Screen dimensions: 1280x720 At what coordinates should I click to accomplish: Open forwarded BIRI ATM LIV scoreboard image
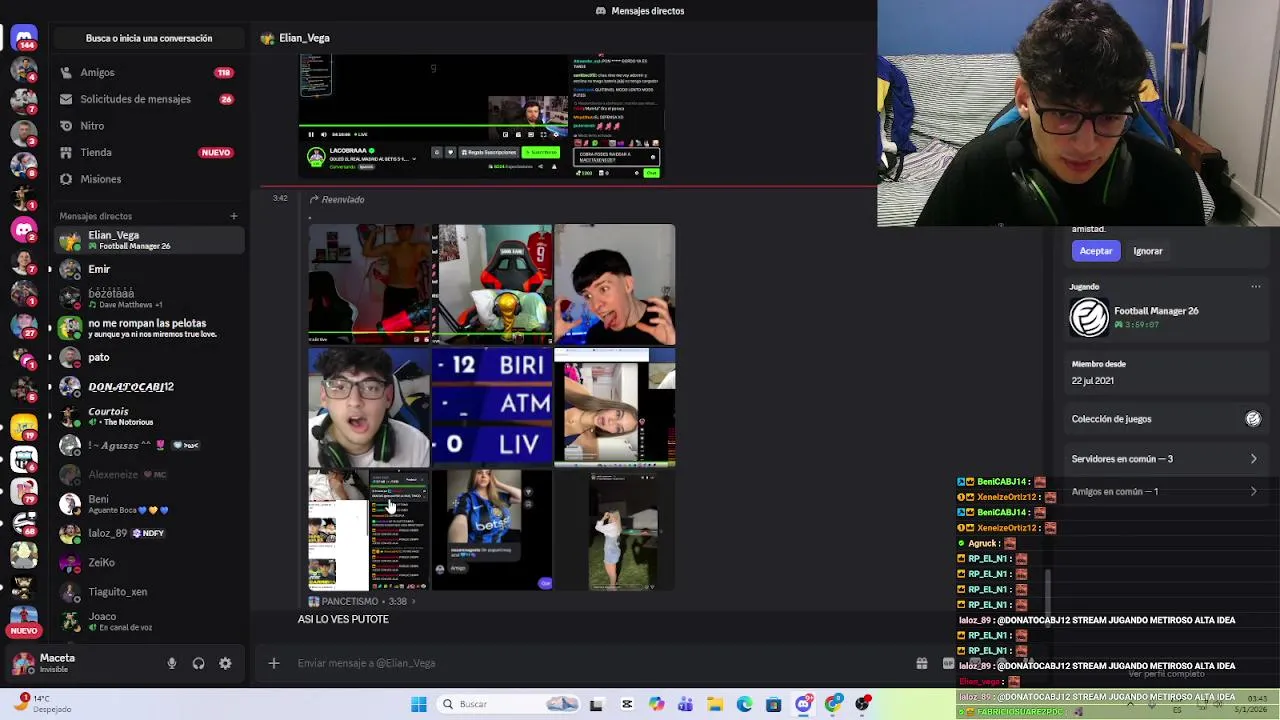pyautogui.click(x=492, y=407)
